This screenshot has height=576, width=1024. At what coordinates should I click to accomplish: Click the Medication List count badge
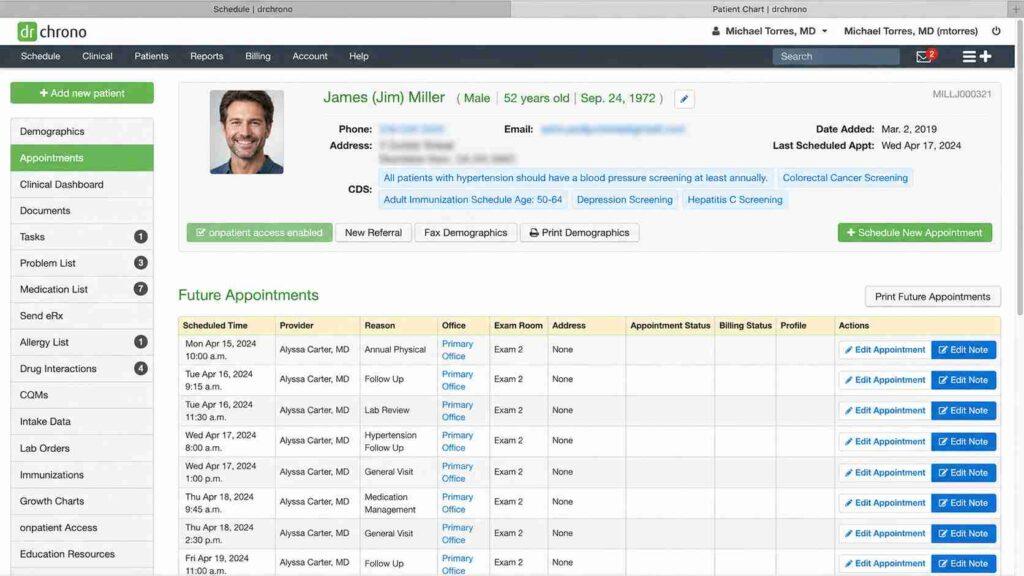(x=140, y=289)
